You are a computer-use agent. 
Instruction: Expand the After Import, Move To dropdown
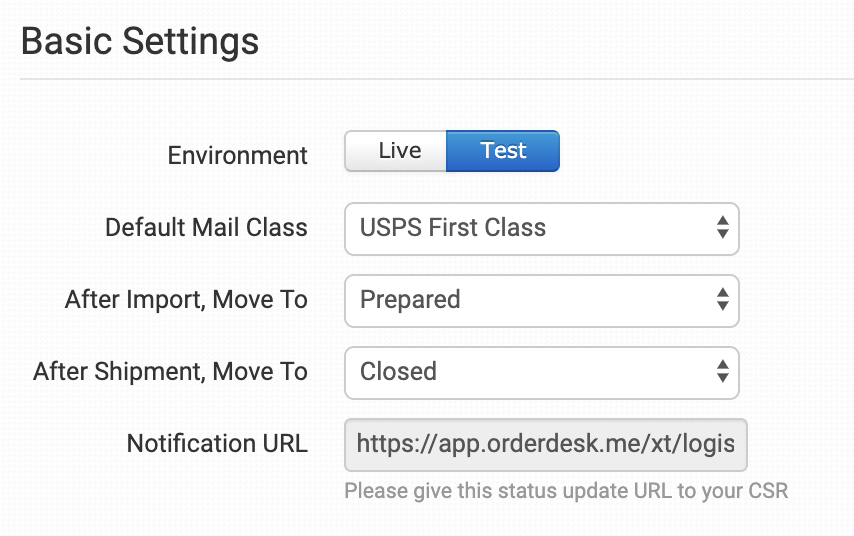[540, 300]
